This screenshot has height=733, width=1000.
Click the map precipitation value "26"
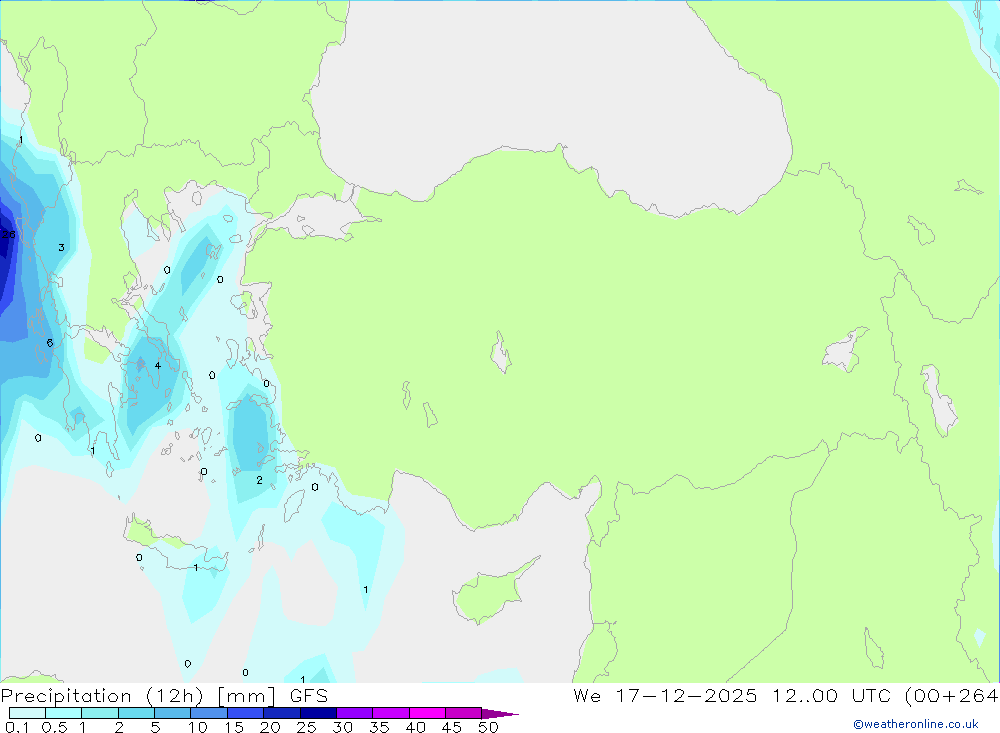[8, 235]
